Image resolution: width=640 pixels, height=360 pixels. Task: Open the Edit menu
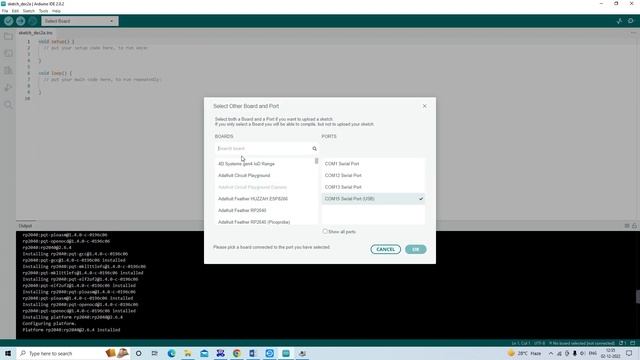15,11
